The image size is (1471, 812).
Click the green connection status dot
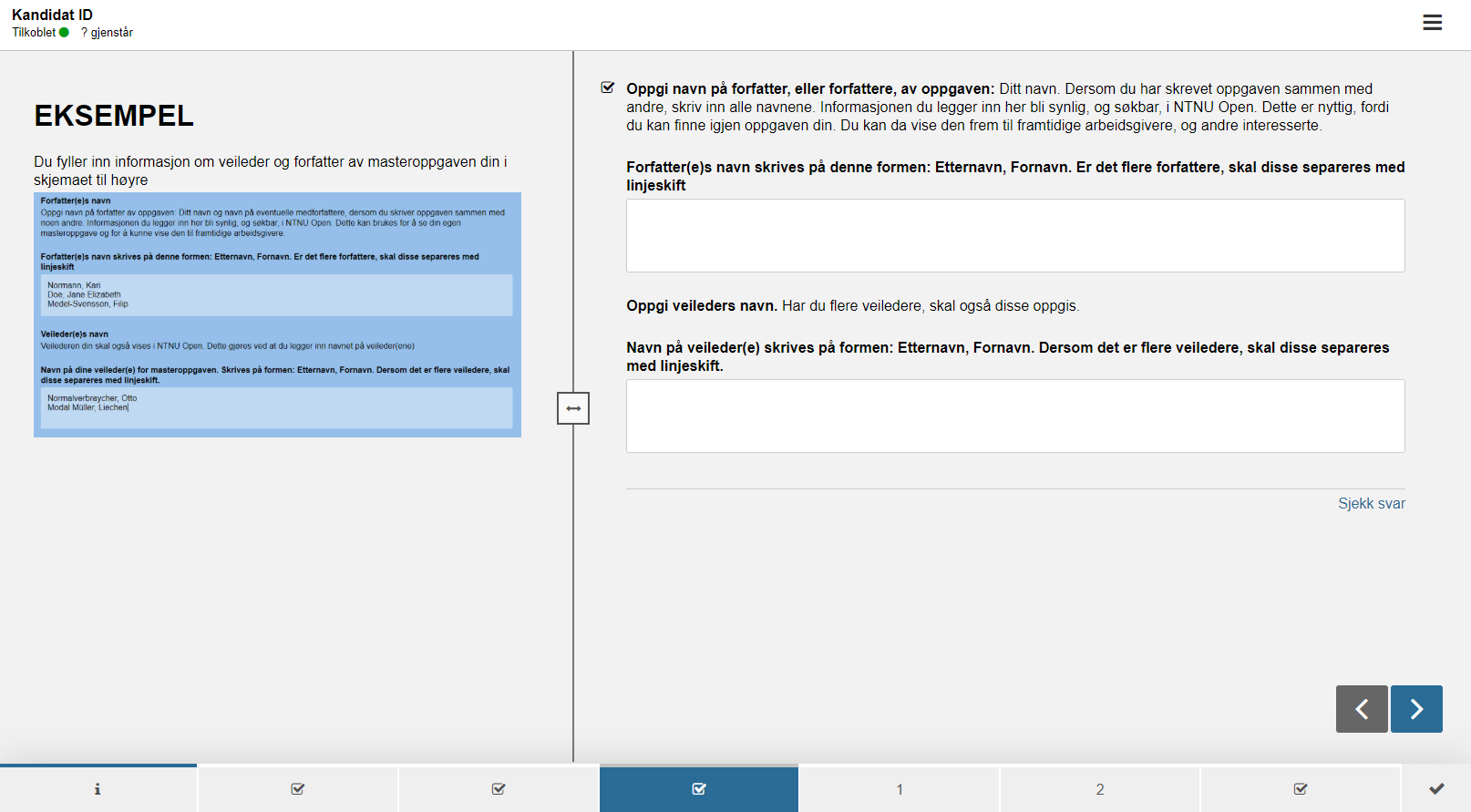pos(64,33)
